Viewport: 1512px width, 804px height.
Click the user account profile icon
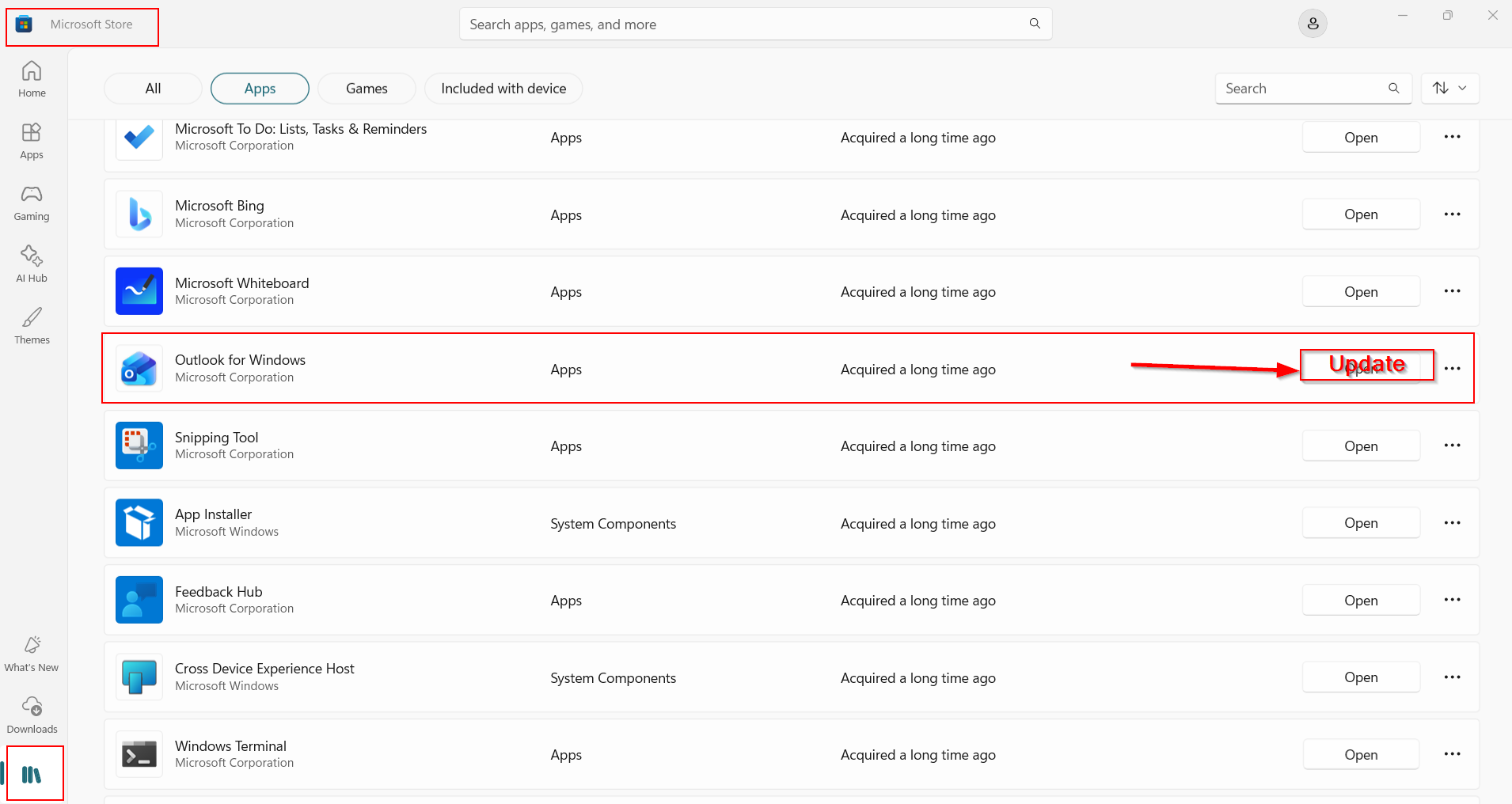coord(1312,24)
